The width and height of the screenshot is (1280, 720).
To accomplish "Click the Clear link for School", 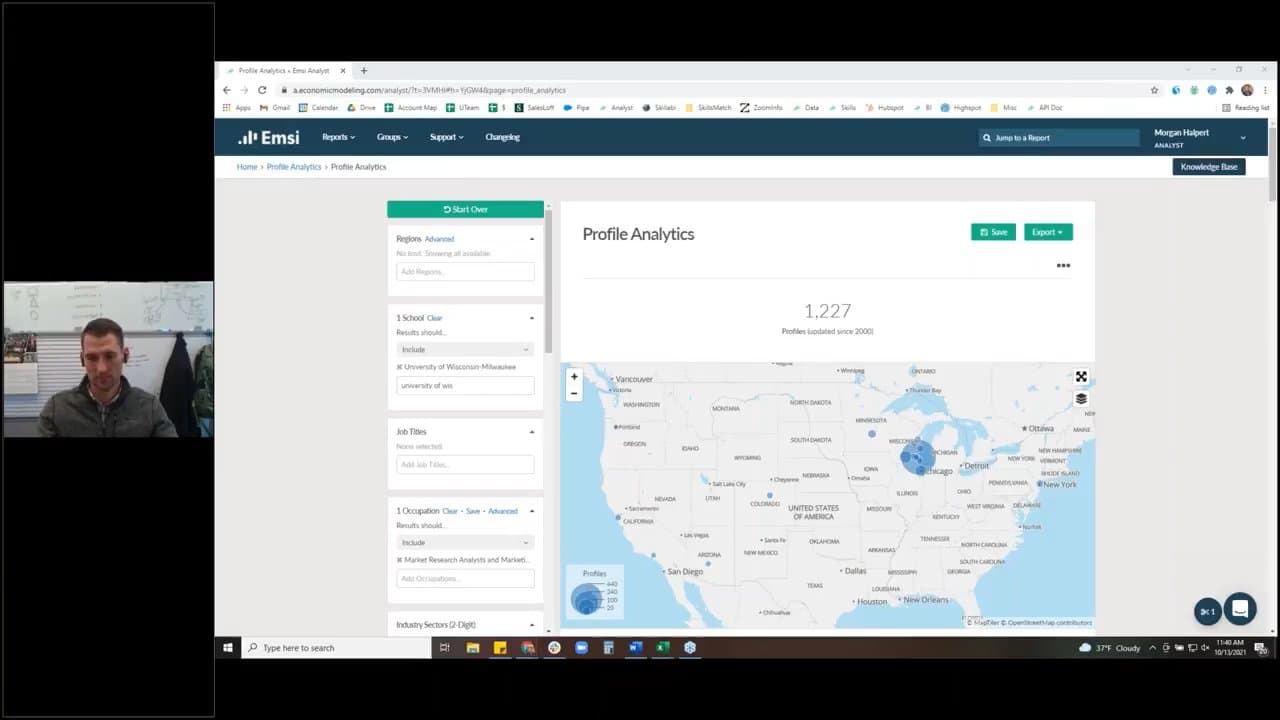I will pos(434,318).
